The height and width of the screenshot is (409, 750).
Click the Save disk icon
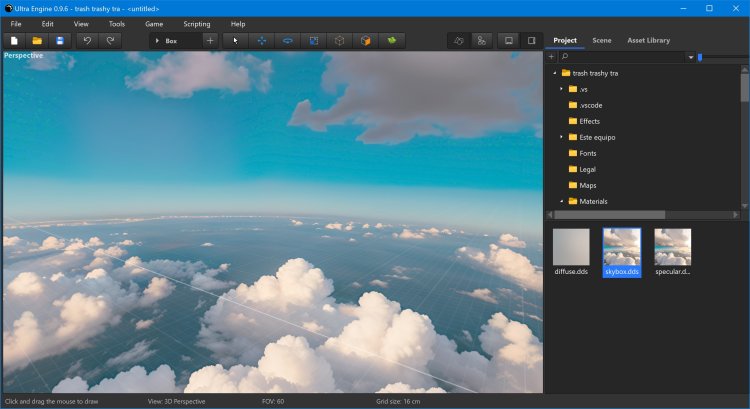tap(60, 41)
